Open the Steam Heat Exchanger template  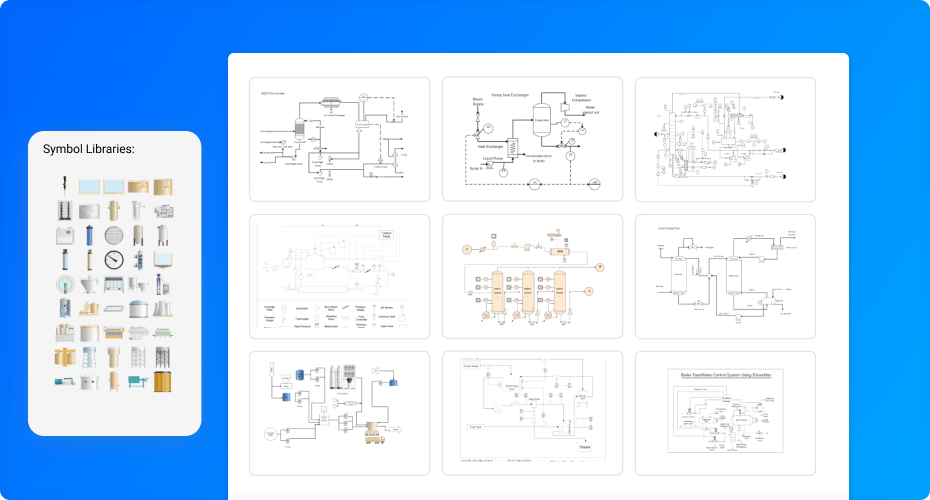pyautogui.click(x=532, y=139)
